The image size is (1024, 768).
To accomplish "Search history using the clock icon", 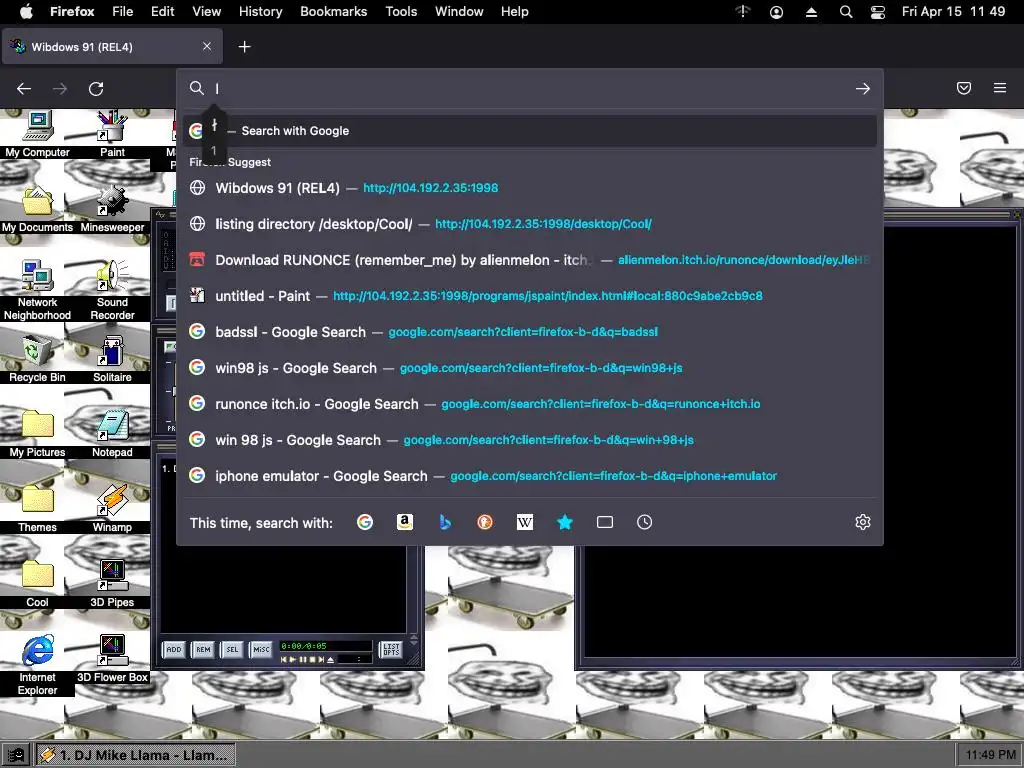I will (645, 522).
